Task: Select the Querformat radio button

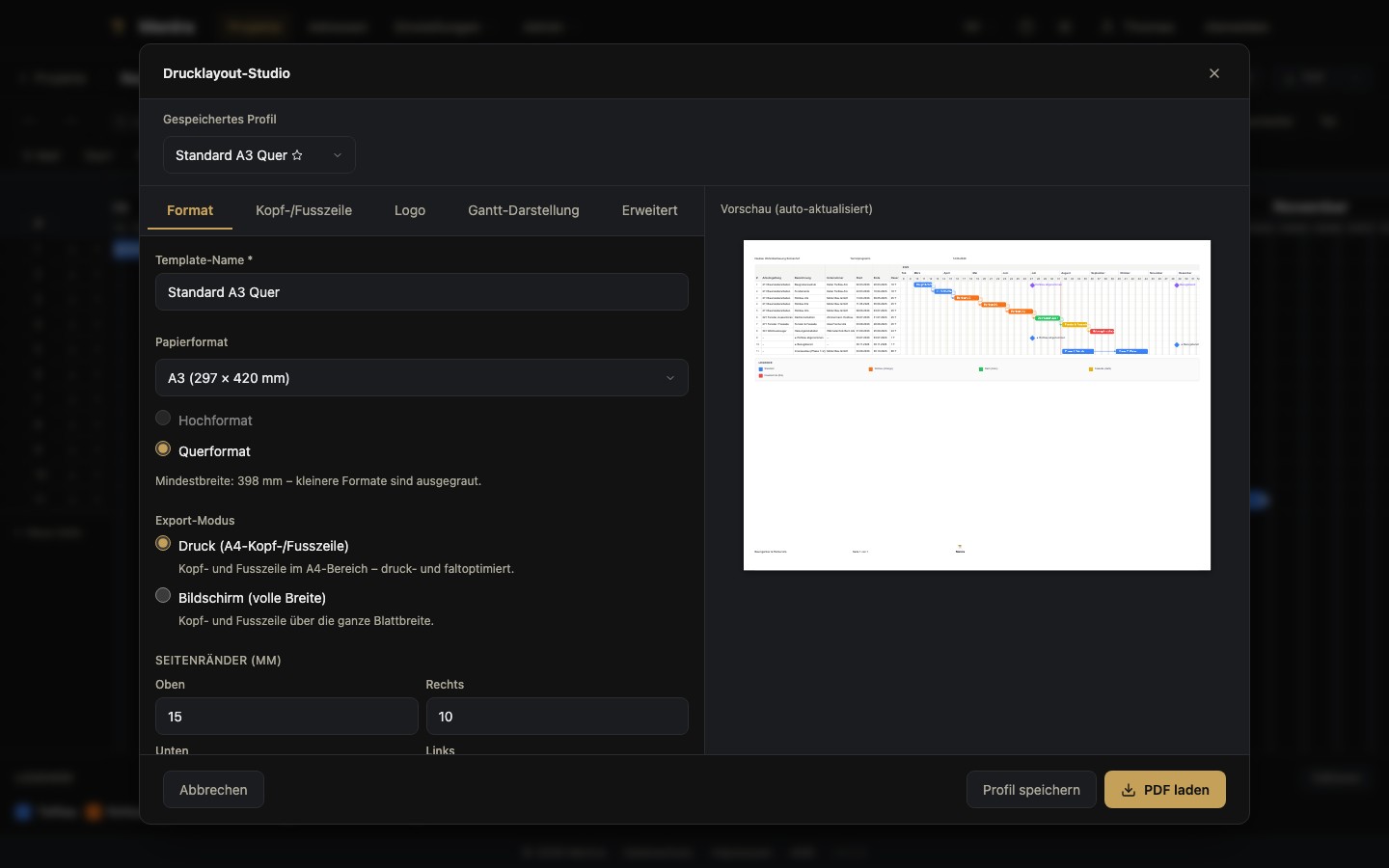Action: 163,449
